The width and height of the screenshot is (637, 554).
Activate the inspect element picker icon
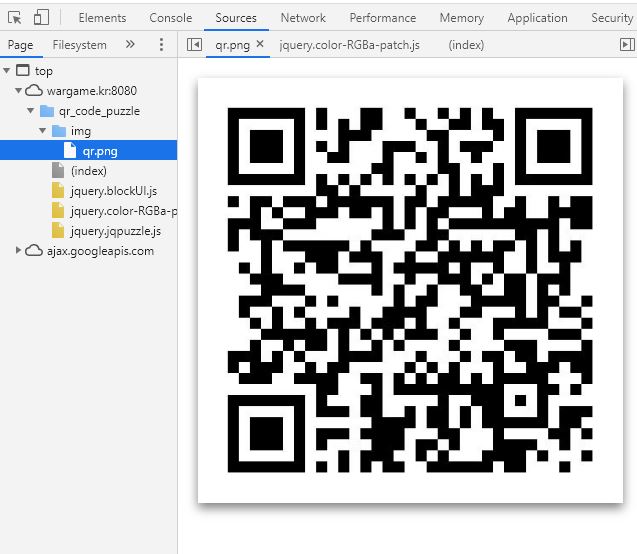point(15,18)
